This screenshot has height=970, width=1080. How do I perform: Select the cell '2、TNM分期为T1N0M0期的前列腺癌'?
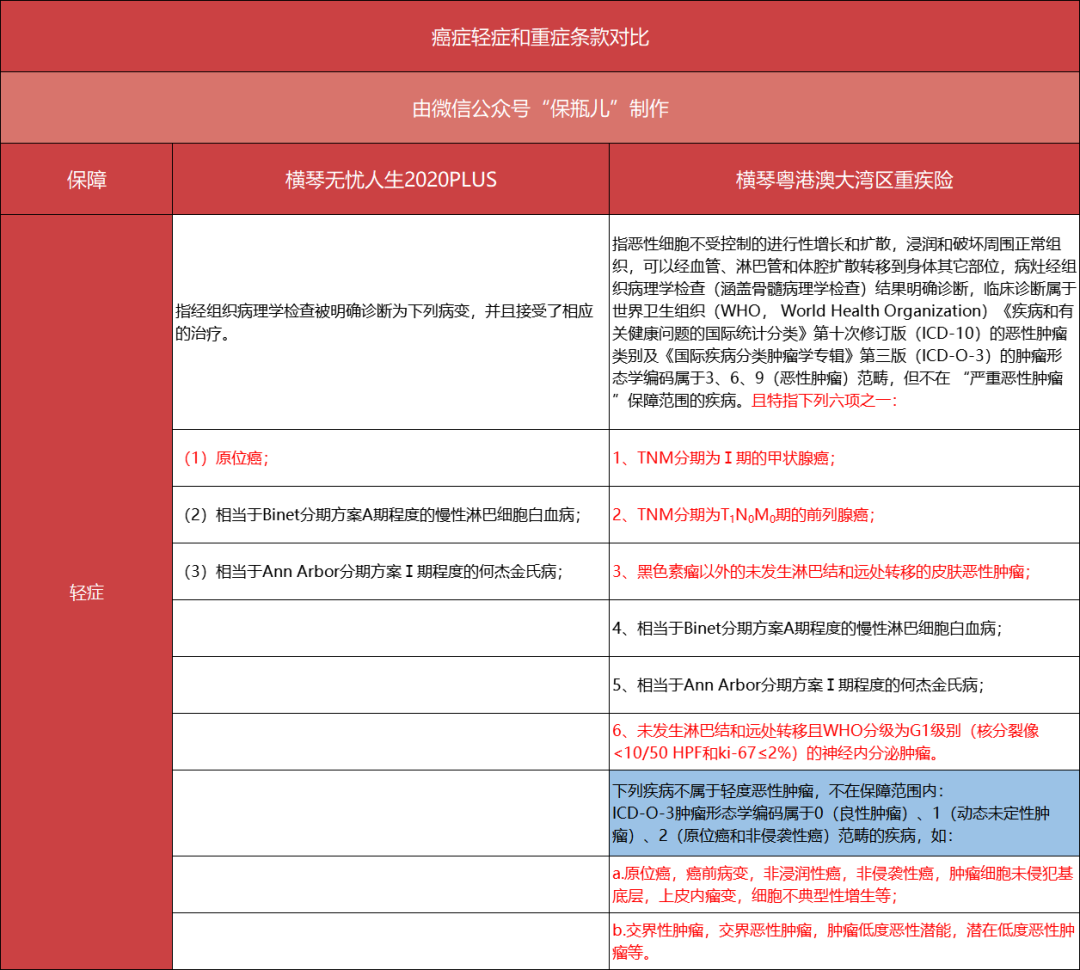844,515
